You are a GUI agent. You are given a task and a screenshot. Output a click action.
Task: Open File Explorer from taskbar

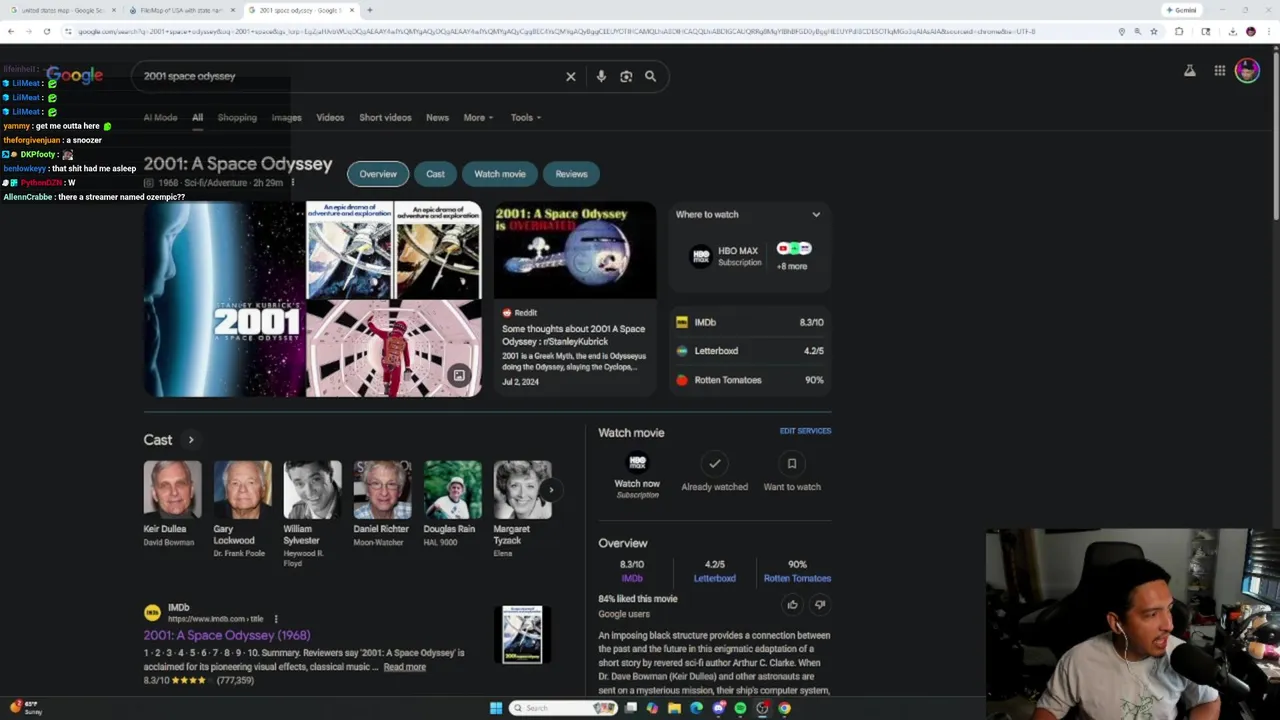coord(674,708)
